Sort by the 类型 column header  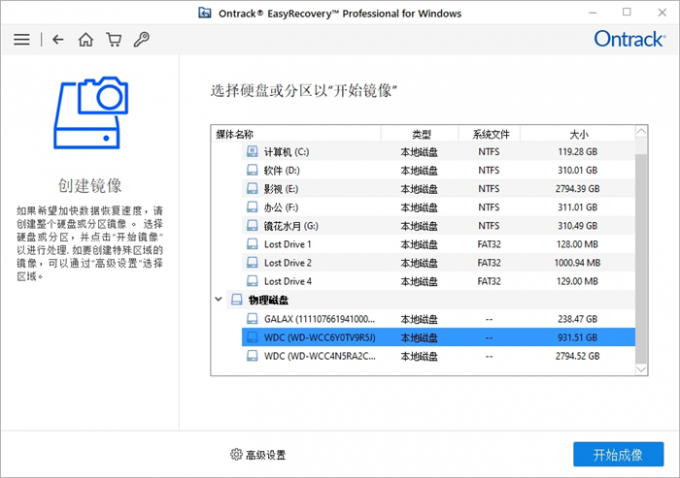420,134
